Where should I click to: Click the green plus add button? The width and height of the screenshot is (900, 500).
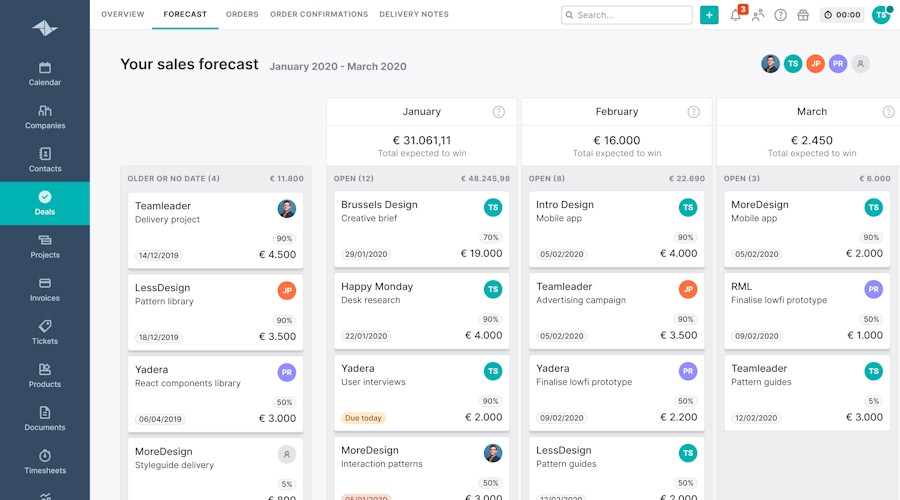point(709,15)
